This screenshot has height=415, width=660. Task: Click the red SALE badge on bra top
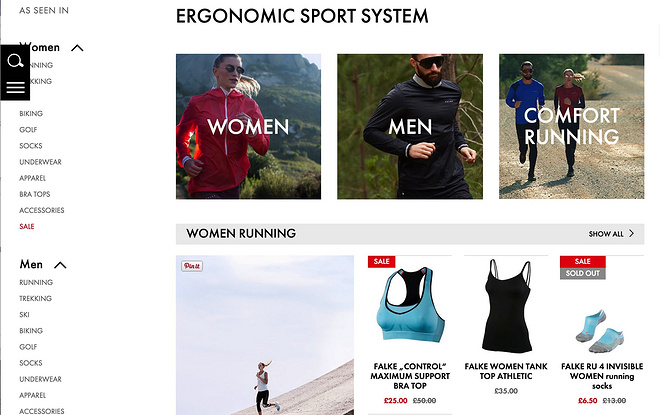381,261
